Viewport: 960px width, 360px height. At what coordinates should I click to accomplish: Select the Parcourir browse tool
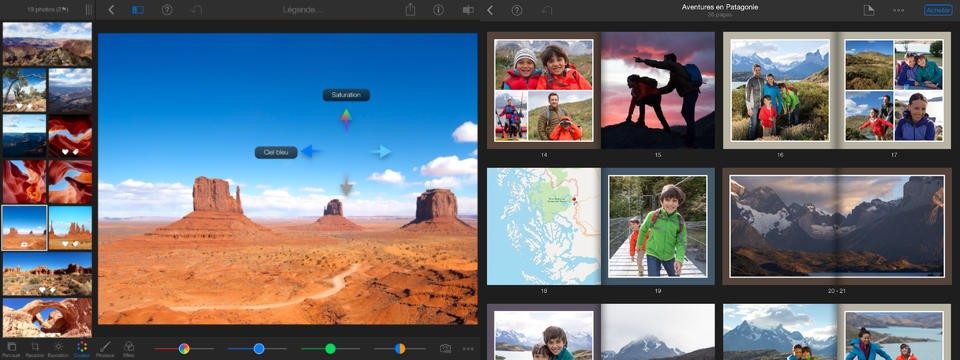[11, 349]
